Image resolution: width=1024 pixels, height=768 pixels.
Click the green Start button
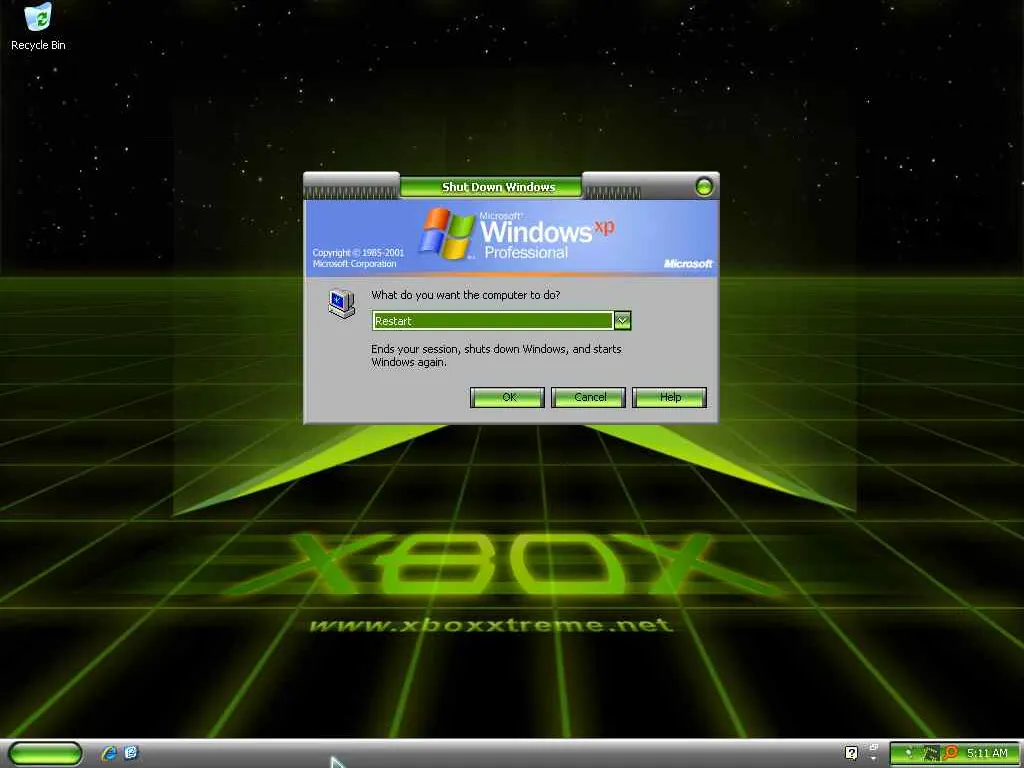point(45,753)
